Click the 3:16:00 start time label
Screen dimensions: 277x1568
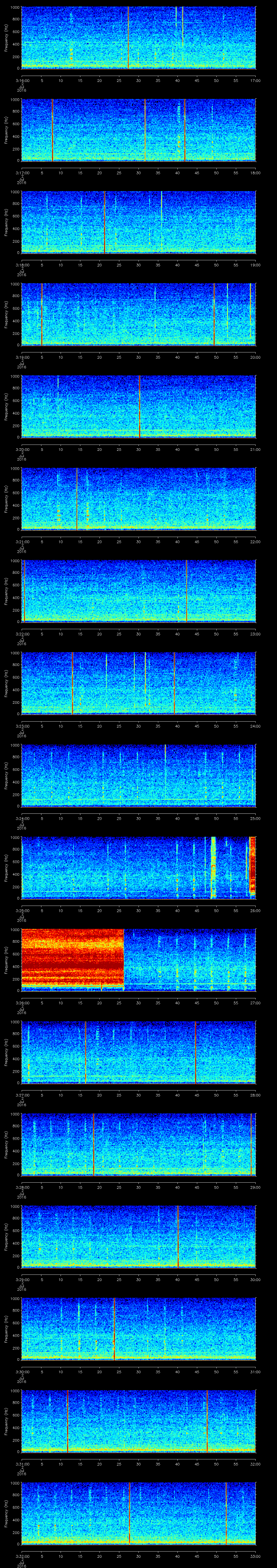22,80
